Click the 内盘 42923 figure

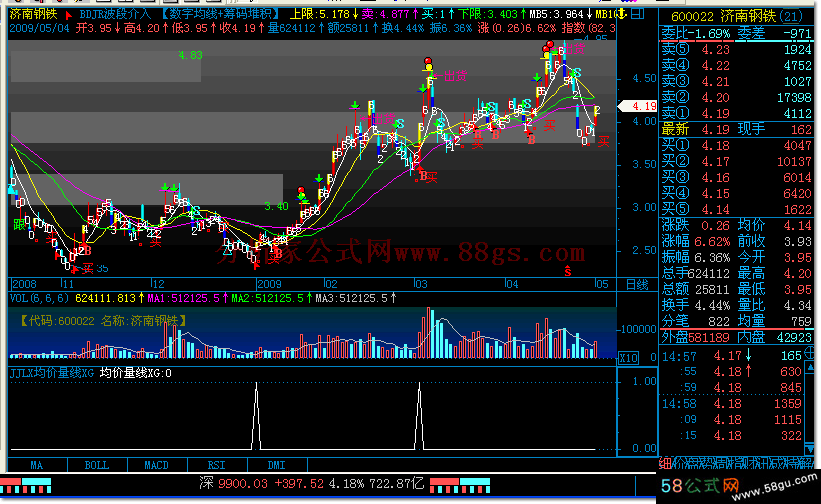[794, 338]
